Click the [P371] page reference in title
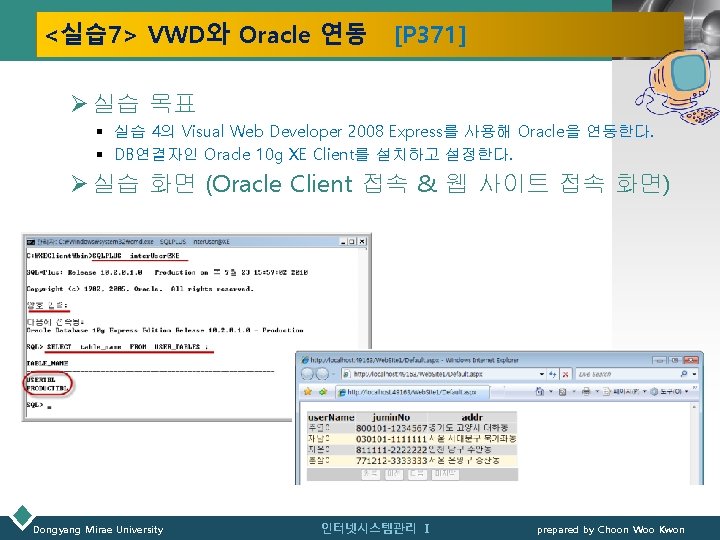Viewport: 720px width, 540px height. 430,34
